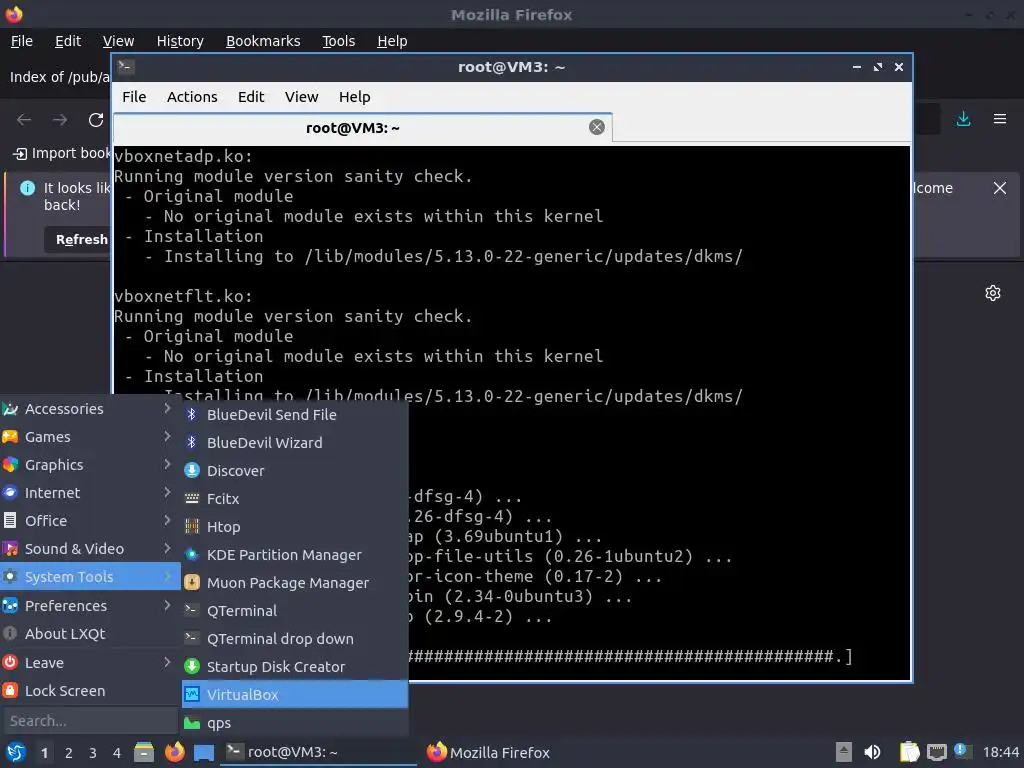Expand the Preferences category

tap(90, 605)
